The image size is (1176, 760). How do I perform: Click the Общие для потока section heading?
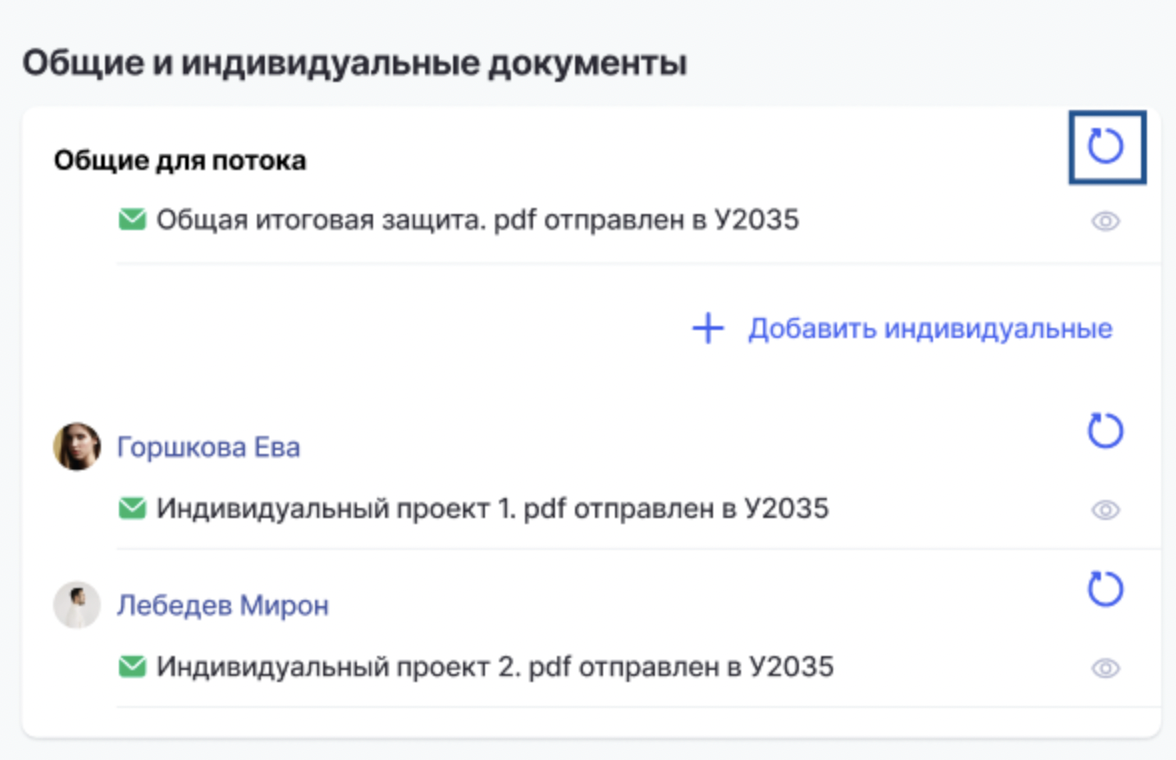pos(180,161)
